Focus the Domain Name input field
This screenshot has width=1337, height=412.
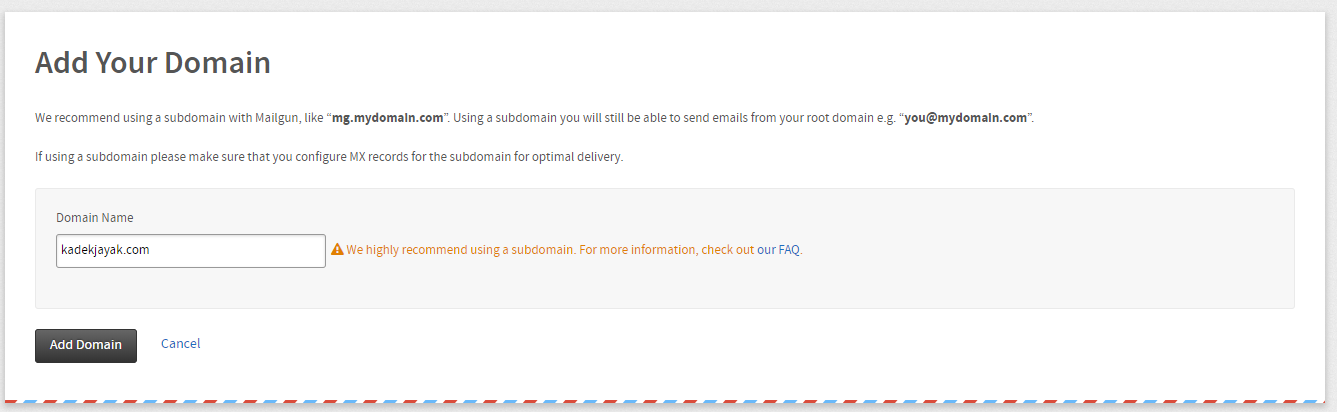click(x=190, y=251)
